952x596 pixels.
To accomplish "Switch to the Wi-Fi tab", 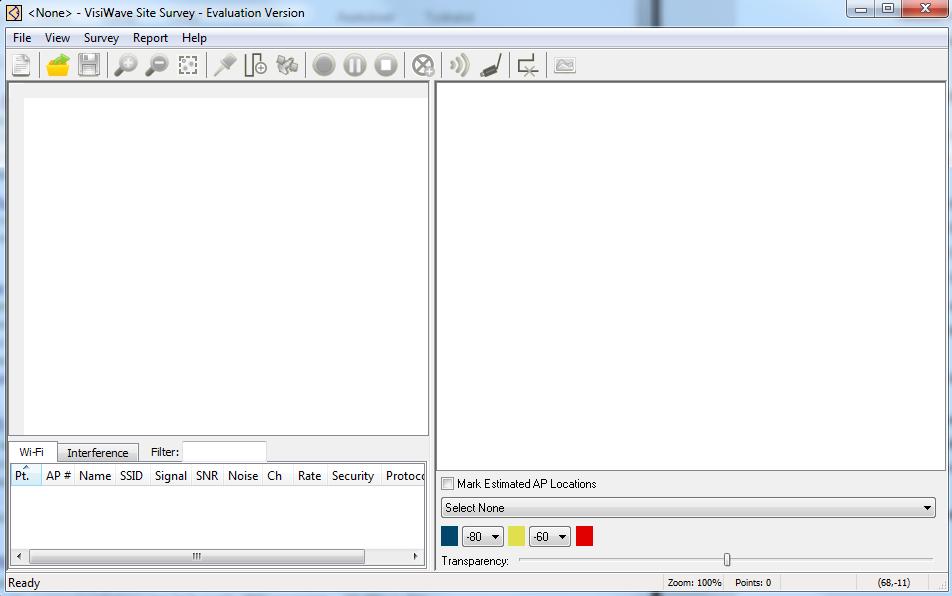I will point(32,452).
